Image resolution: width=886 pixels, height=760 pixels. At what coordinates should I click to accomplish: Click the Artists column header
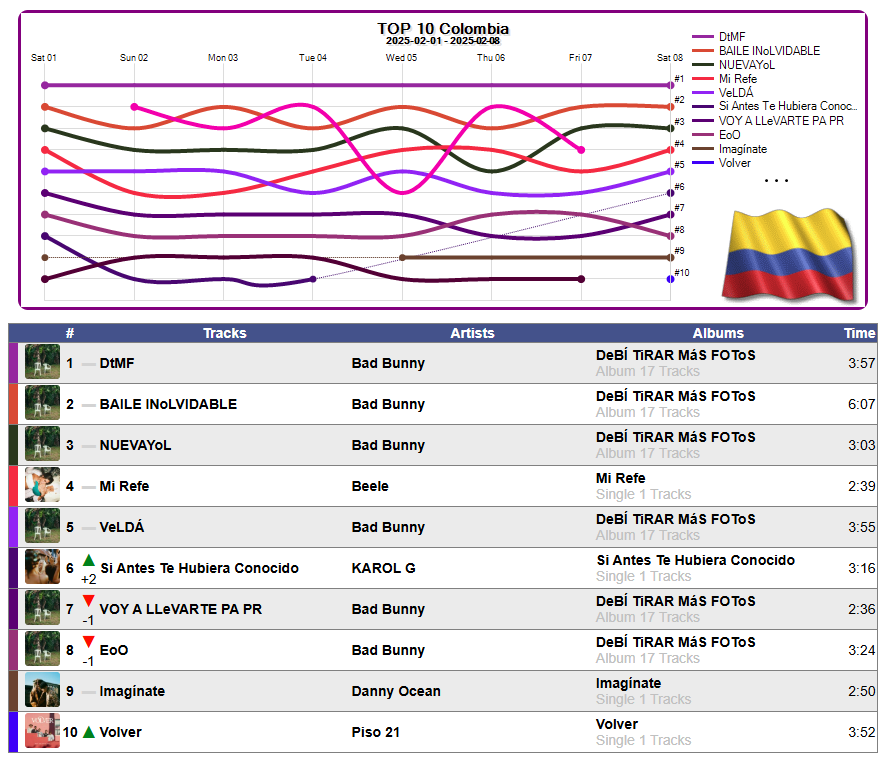[x=472, y=333]
